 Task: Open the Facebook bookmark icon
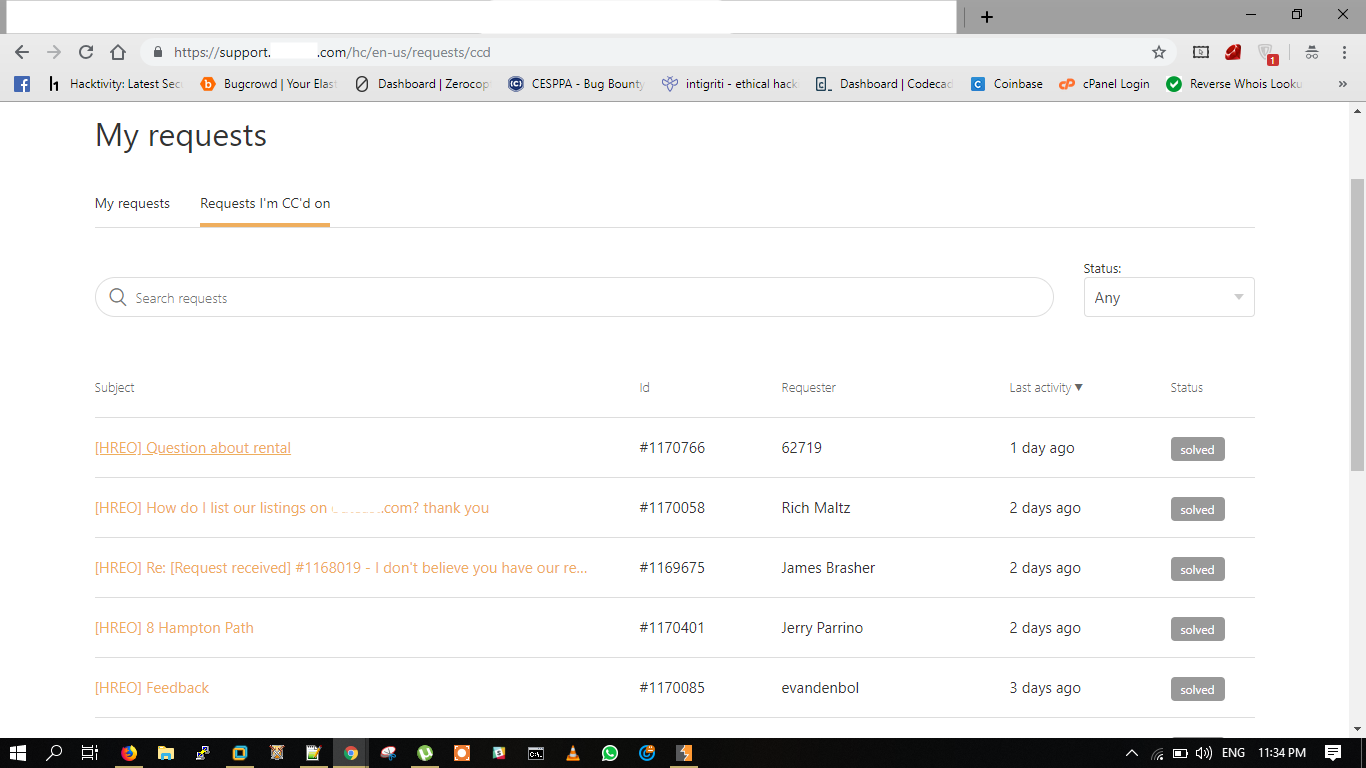pos(22,84)
